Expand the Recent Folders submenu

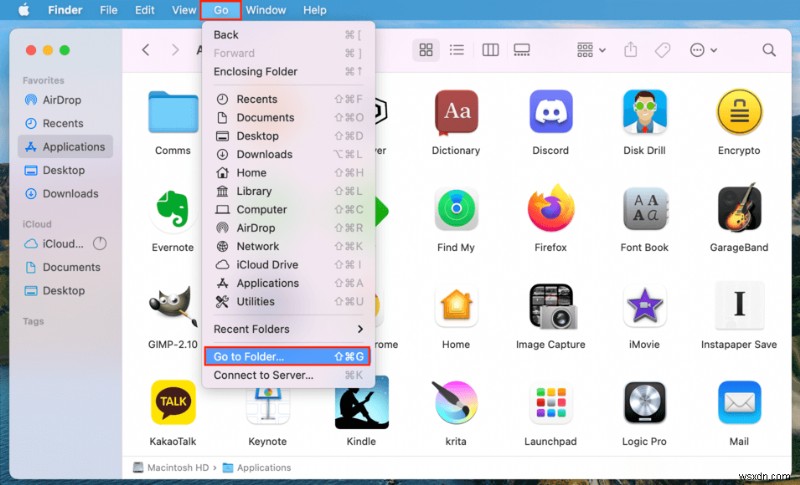288,329
